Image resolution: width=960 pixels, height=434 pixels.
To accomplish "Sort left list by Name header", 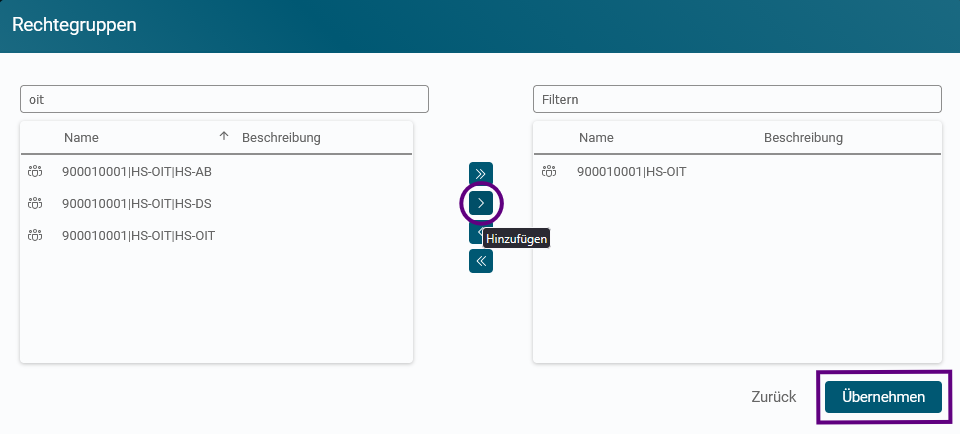I will 81,138.
